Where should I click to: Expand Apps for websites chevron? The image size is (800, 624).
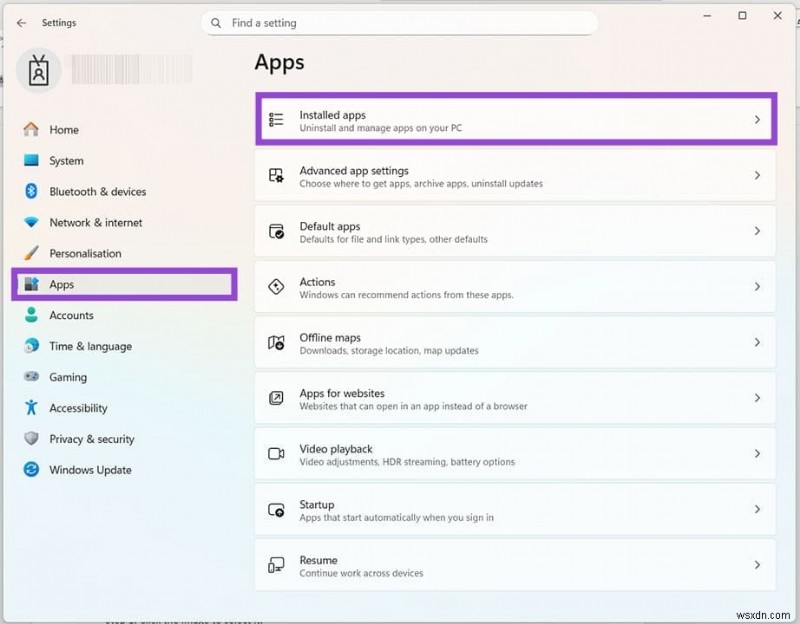tap(757, 397)
